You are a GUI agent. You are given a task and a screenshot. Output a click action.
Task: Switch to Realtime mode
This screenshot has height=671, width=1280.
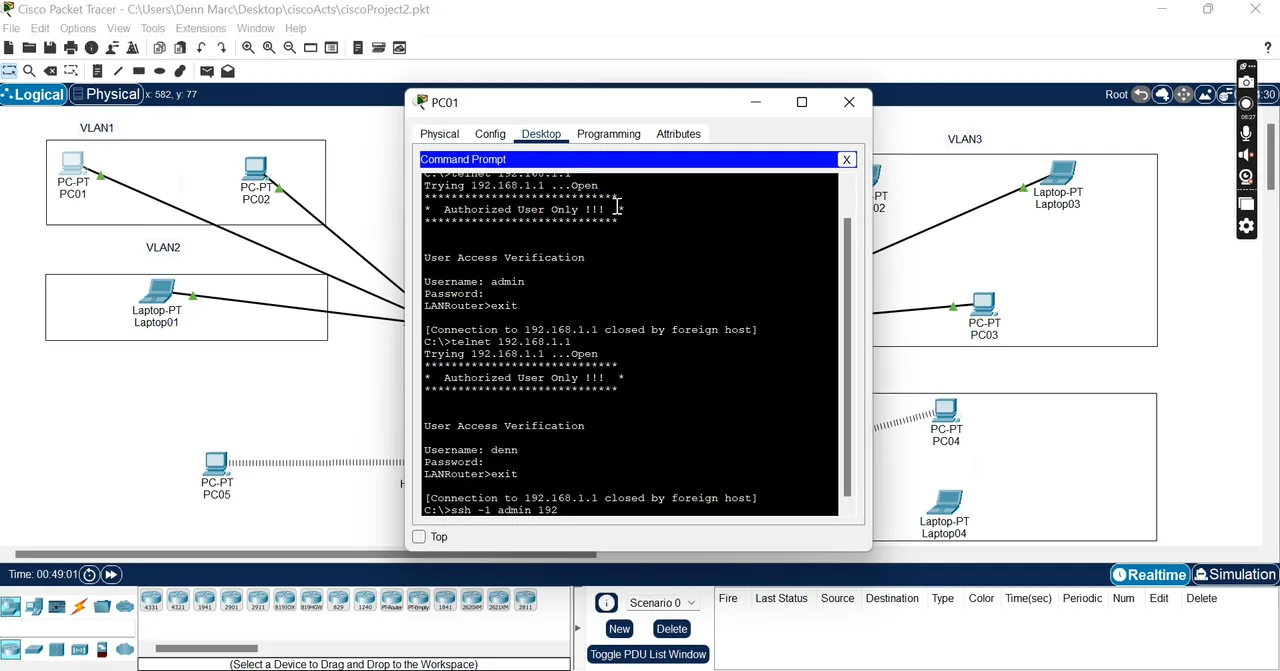tap(1149, 575)
